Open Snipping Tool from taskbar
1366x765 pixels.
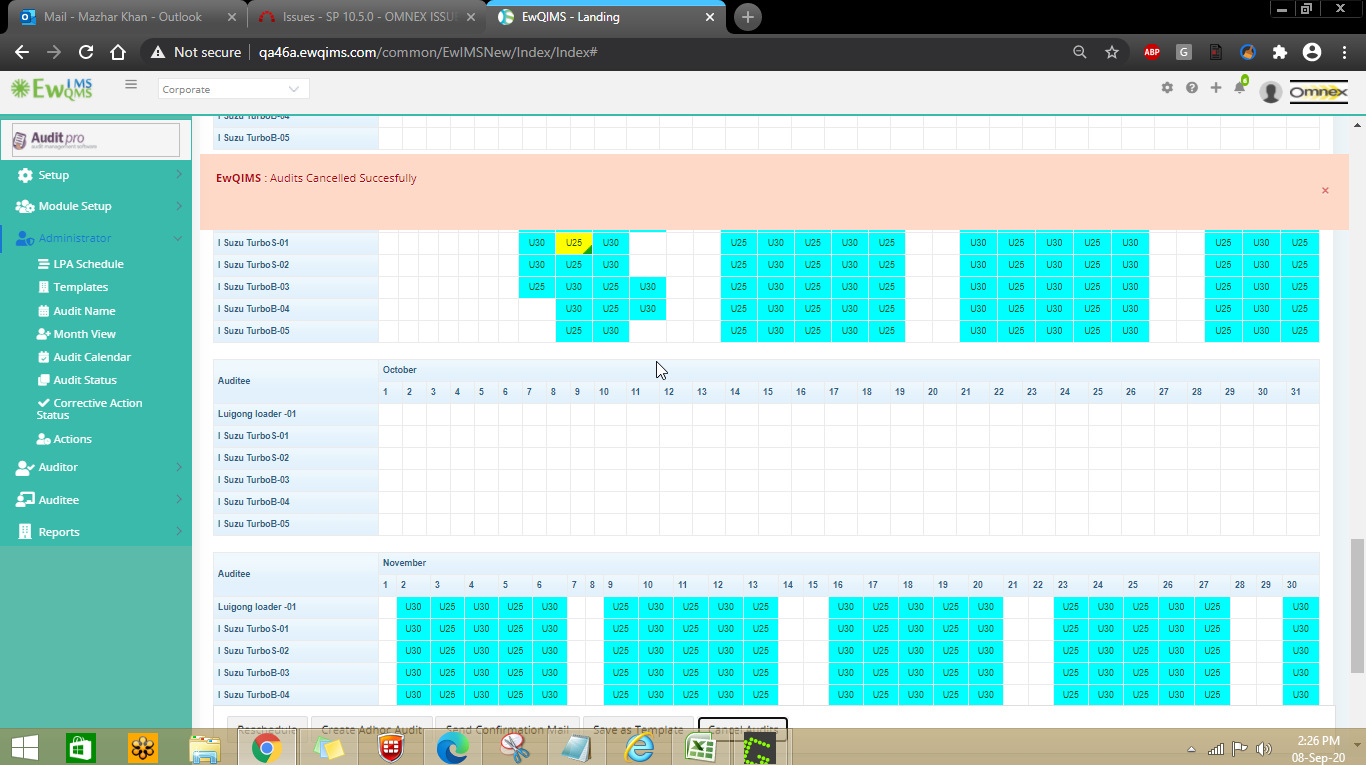514,748
